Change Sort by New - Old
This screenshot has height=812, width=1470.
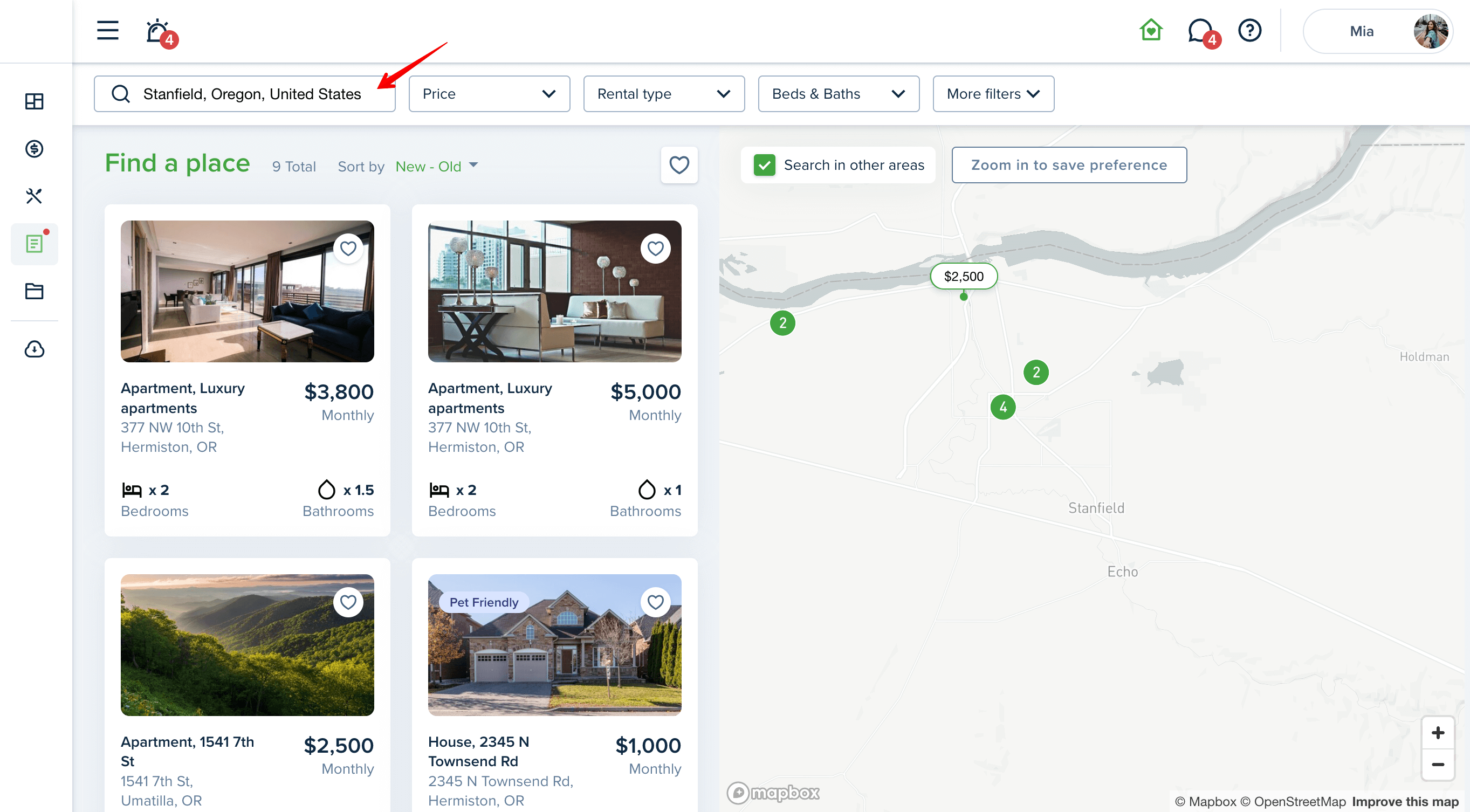point(437,166)
